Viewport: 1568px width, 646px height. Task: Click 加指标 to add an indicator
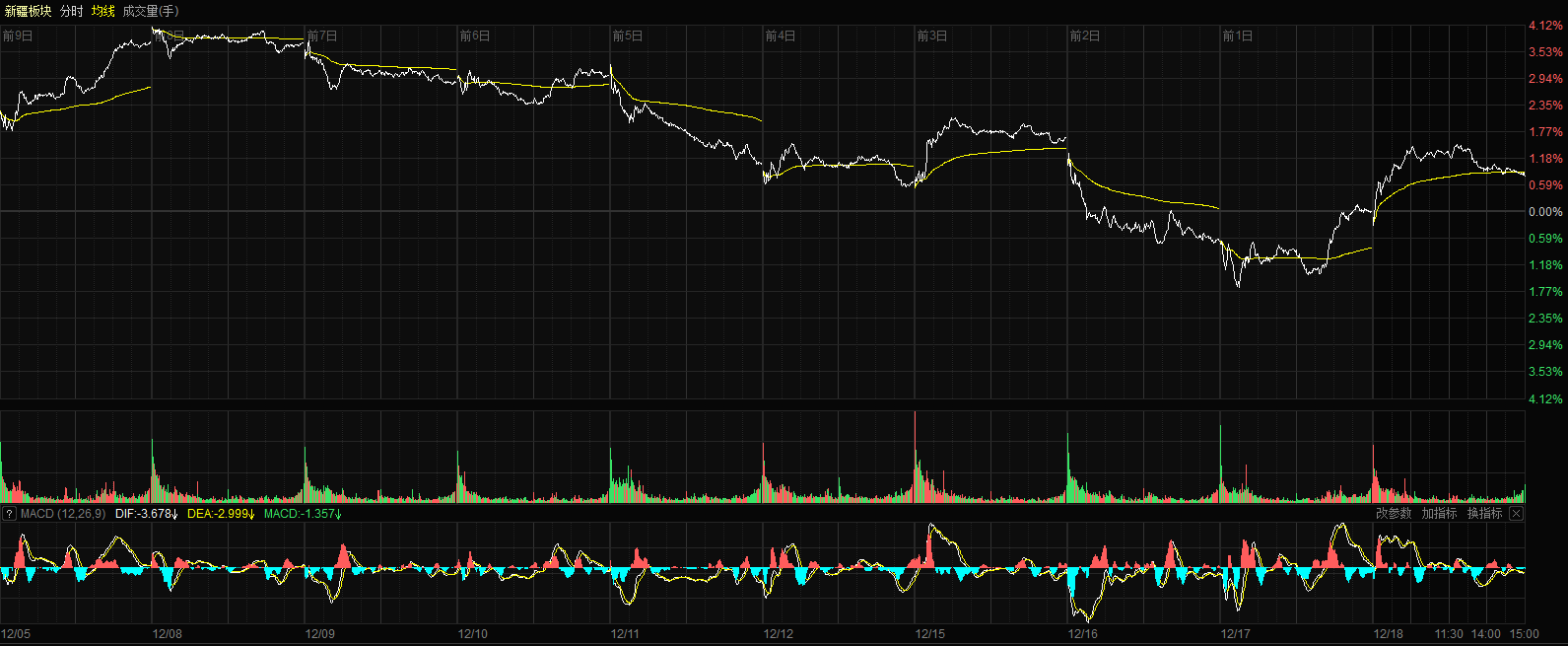1439,514
